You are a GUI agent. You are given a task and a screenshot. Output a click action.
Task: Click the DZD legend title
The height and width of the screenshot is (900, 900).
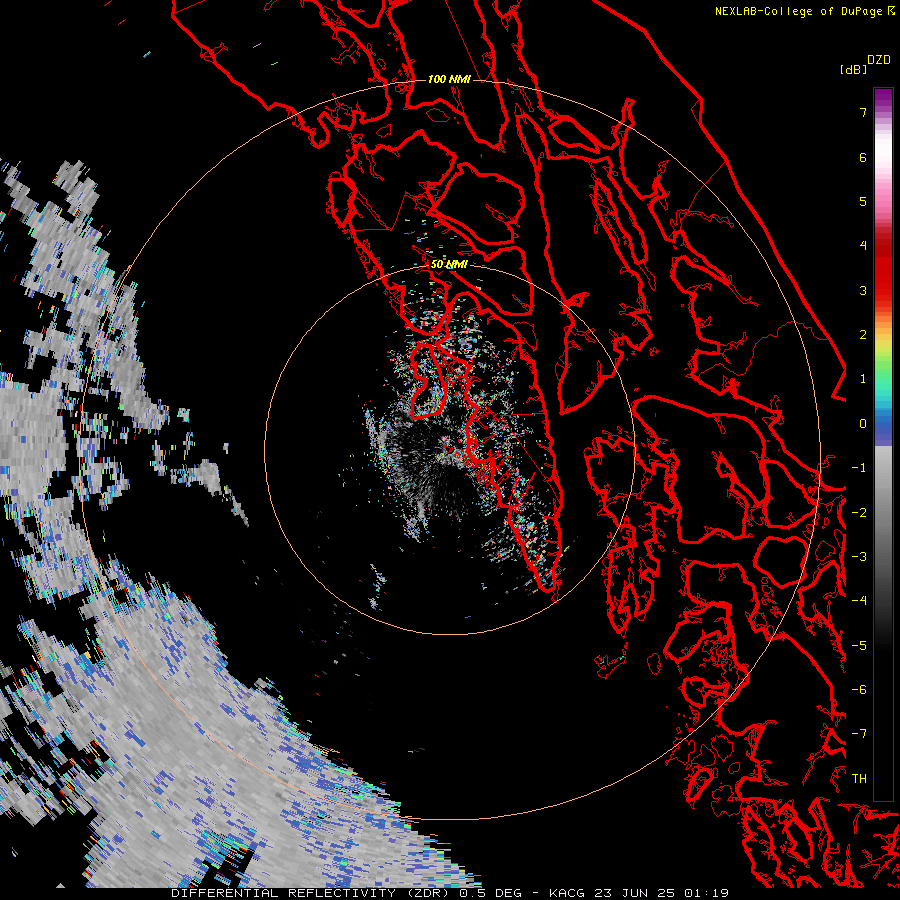coord(879,60)
